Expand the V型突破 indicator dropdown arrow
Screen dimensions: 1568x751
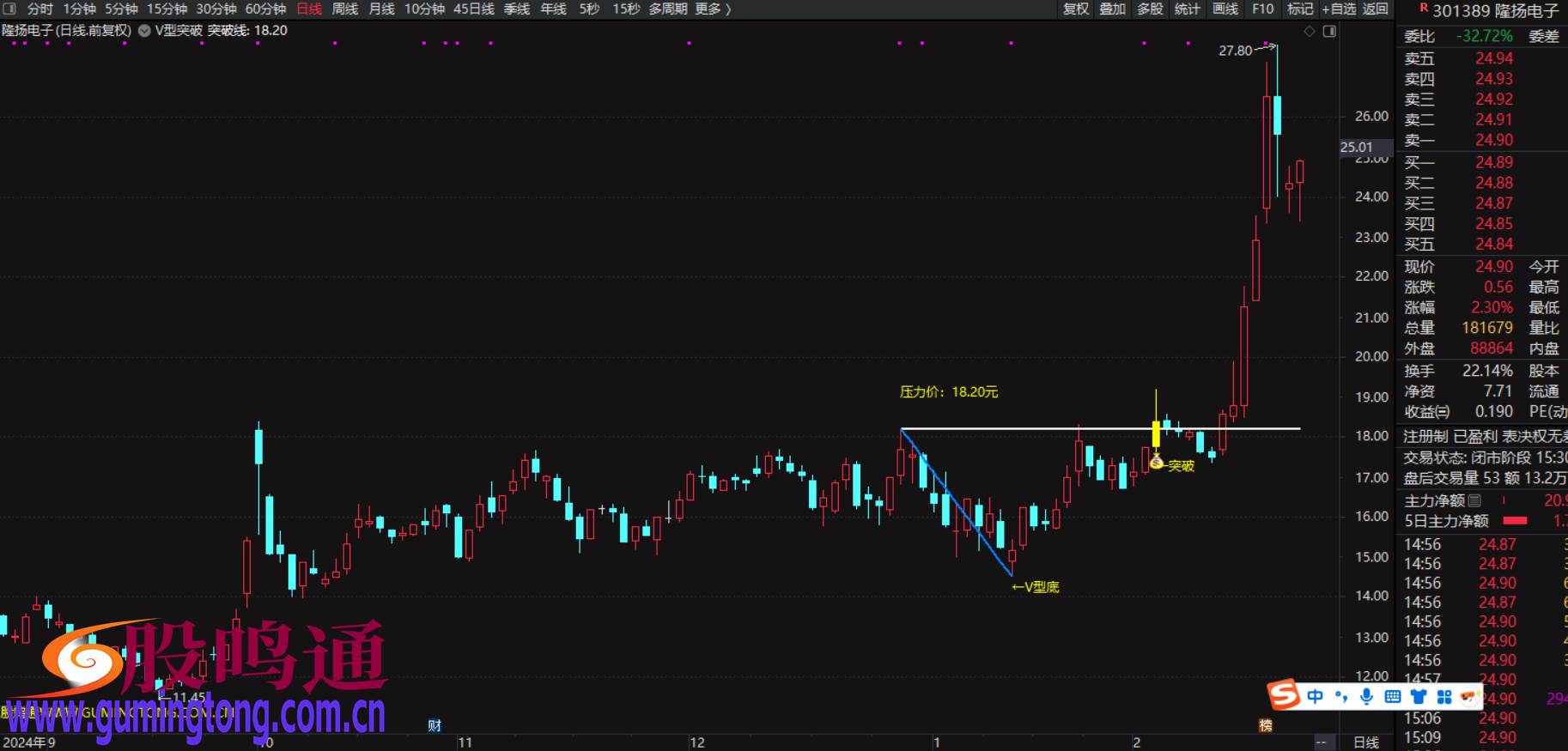(144, 30)
